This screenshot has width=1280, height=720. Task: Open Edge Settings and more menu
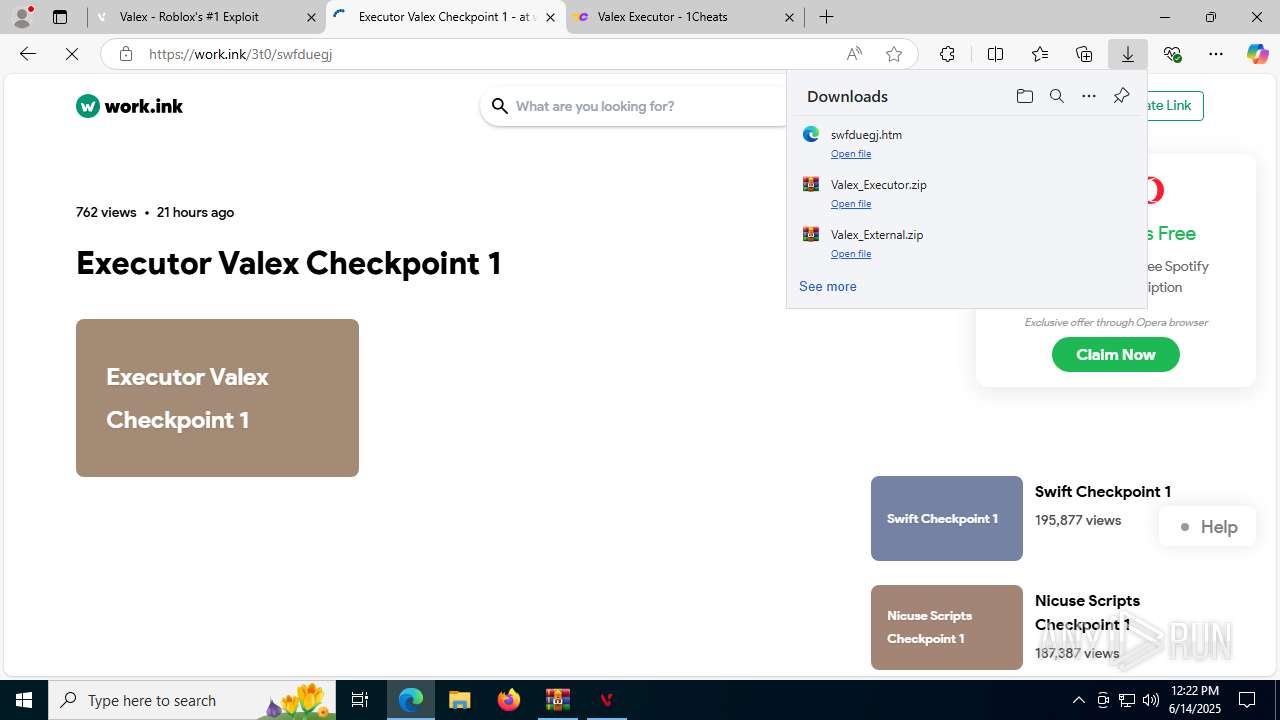coord(1216,54)
